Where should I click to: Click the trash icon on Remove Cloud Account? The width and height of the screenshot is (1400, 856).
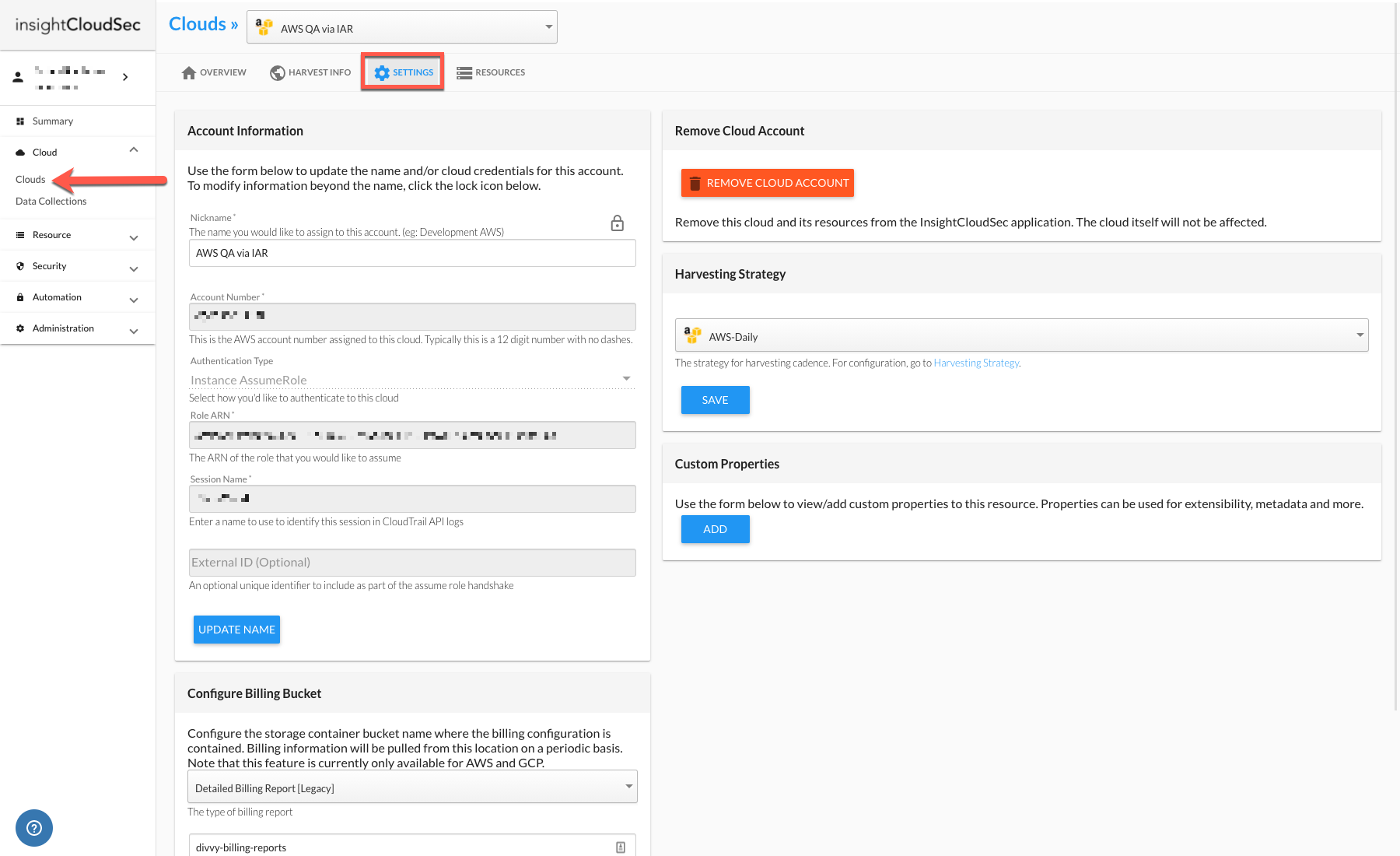(x=695, y=184)
